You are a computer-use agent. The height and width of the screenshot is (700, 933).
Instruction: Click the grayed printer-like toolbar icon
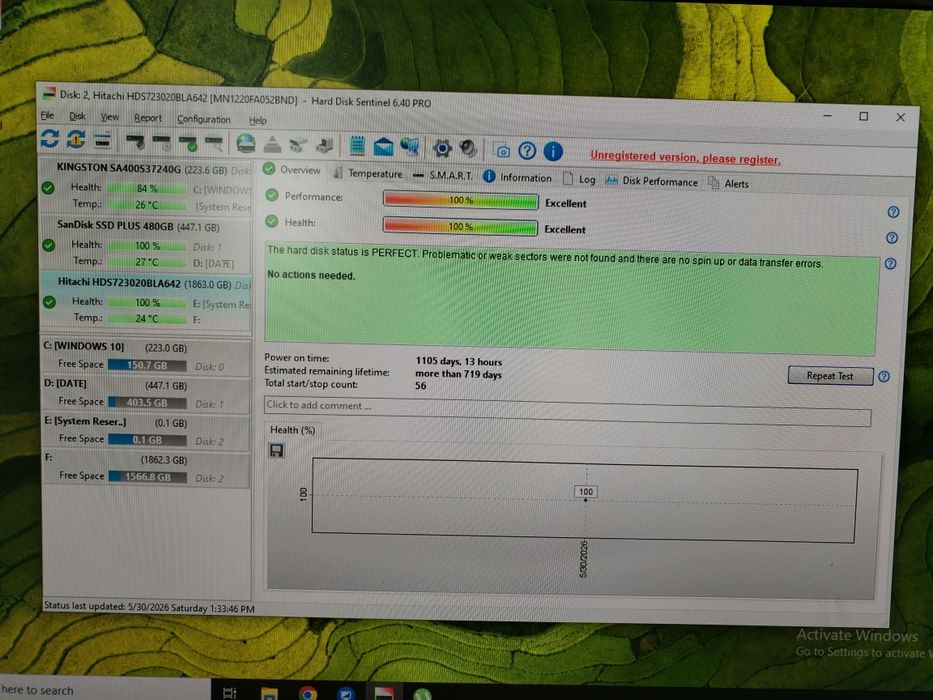[x=324, y=146]
